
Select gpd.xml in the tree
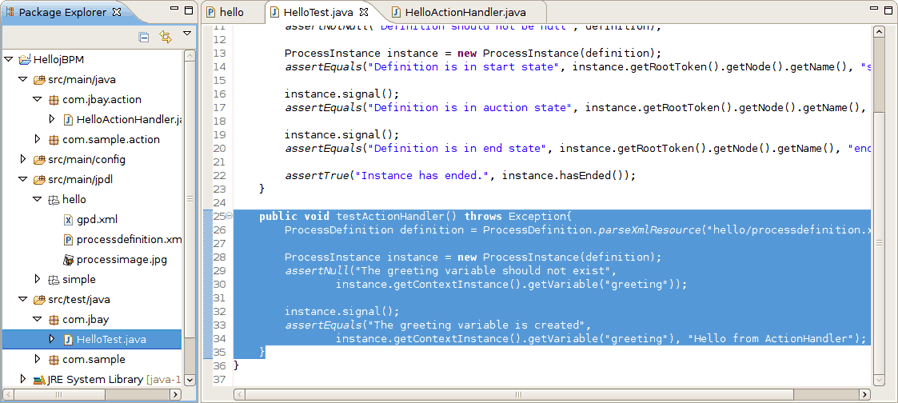pos(97,219)
